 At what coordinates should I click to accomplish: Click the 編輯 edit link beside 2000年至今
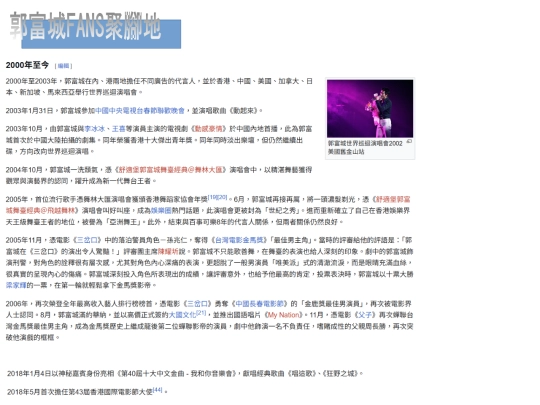tap(63, 66)
